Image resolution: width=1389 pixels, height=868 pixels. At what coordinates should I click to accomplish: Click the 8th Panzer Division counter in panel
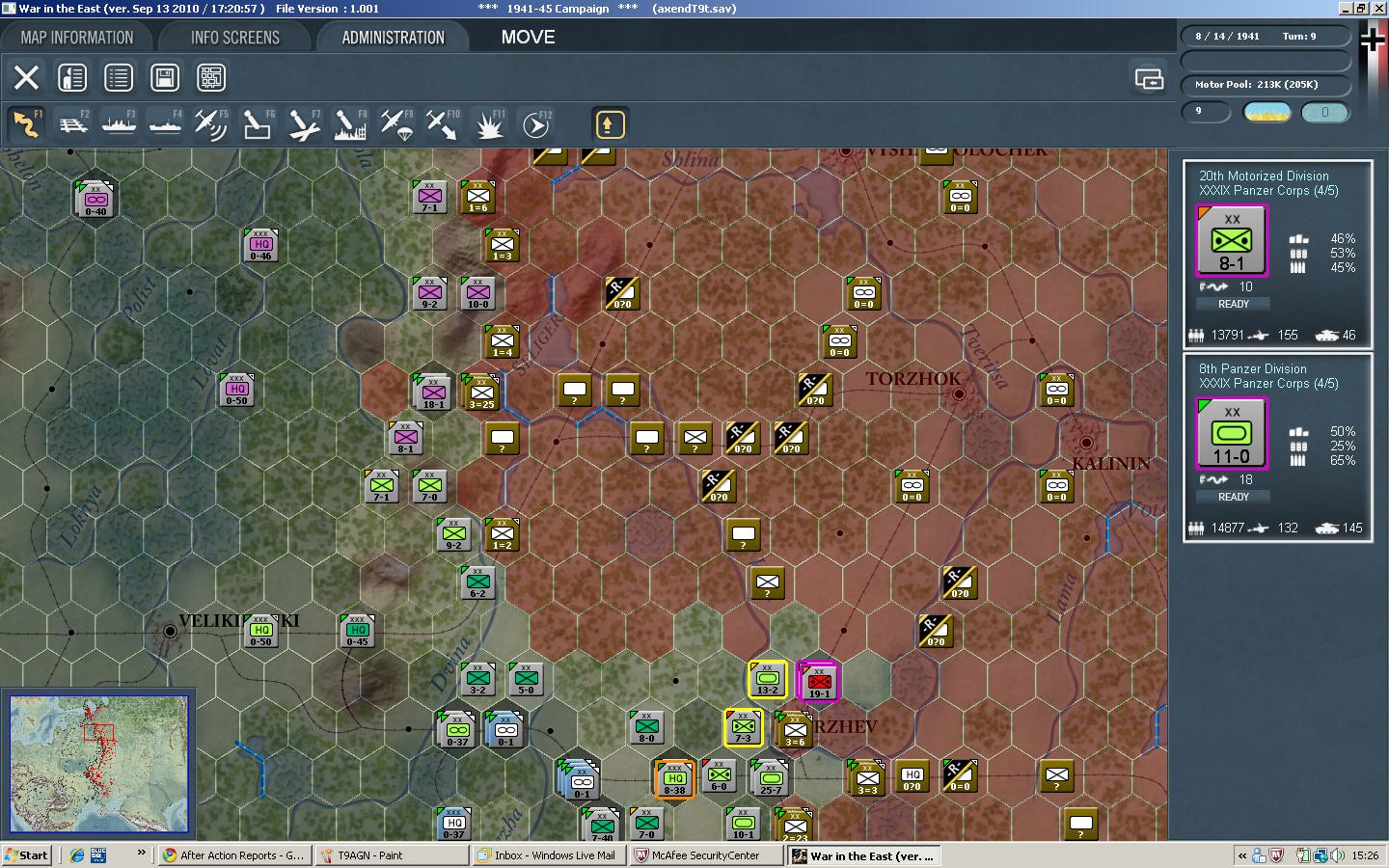click(x=1232, y=434)
